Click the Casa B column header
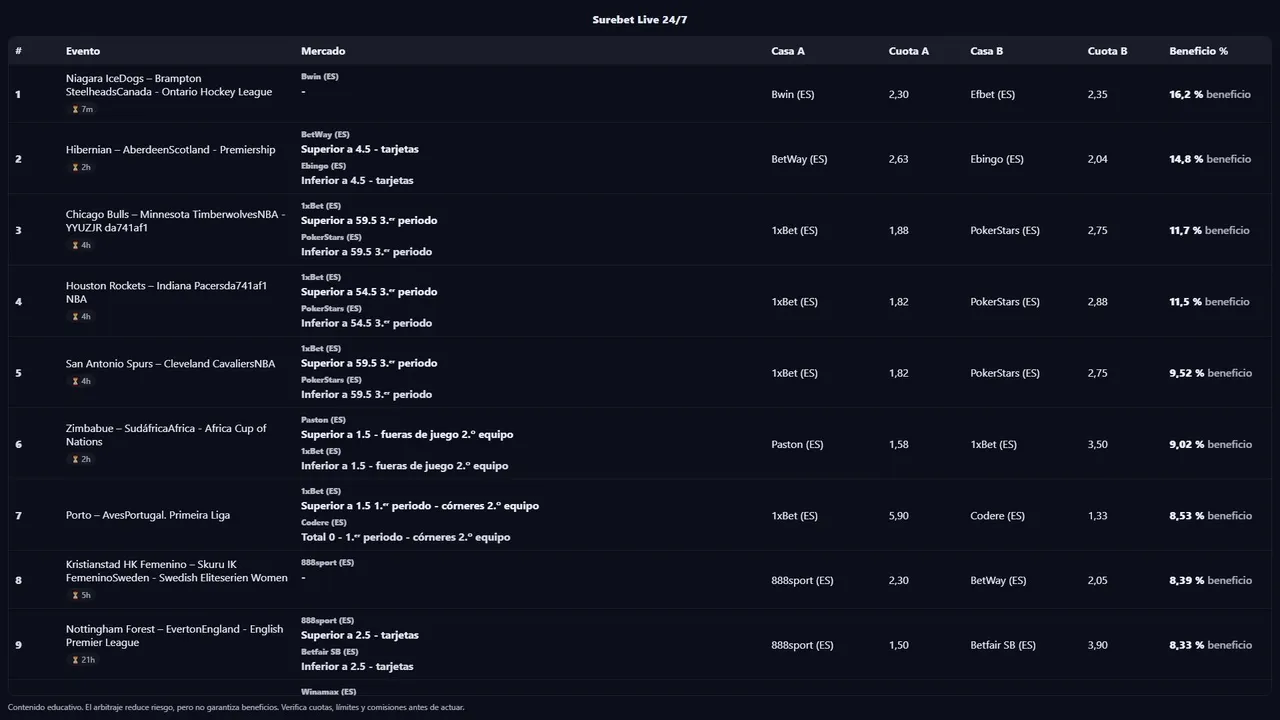1280x720 pixels. pos(986,51)
